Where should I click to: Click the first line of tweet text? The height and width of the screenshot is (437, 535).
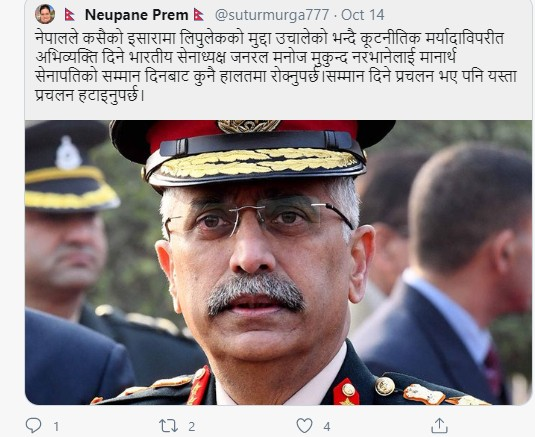point(270,39)
